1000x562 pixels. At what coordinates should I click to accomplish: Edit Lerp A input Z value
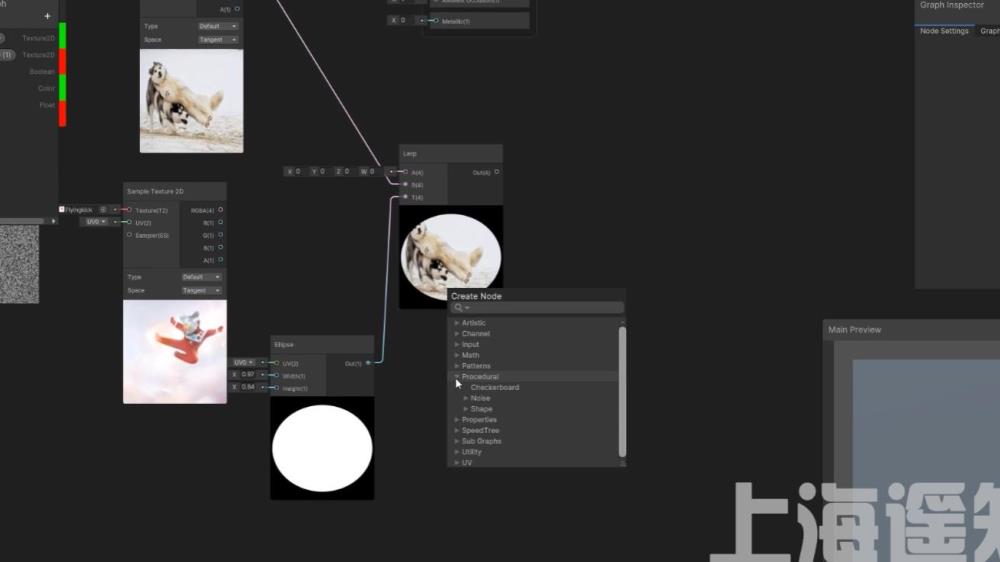347,171
